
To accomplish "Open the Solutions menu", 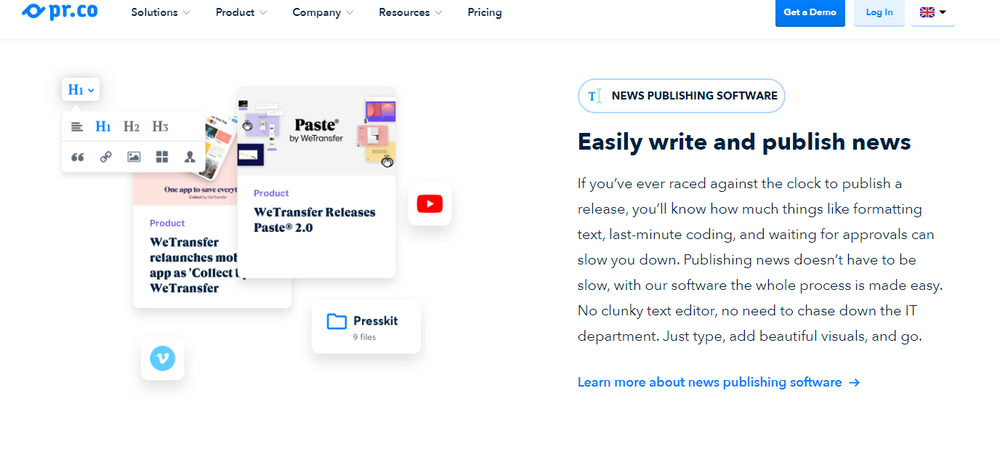I will coord(161,12).
